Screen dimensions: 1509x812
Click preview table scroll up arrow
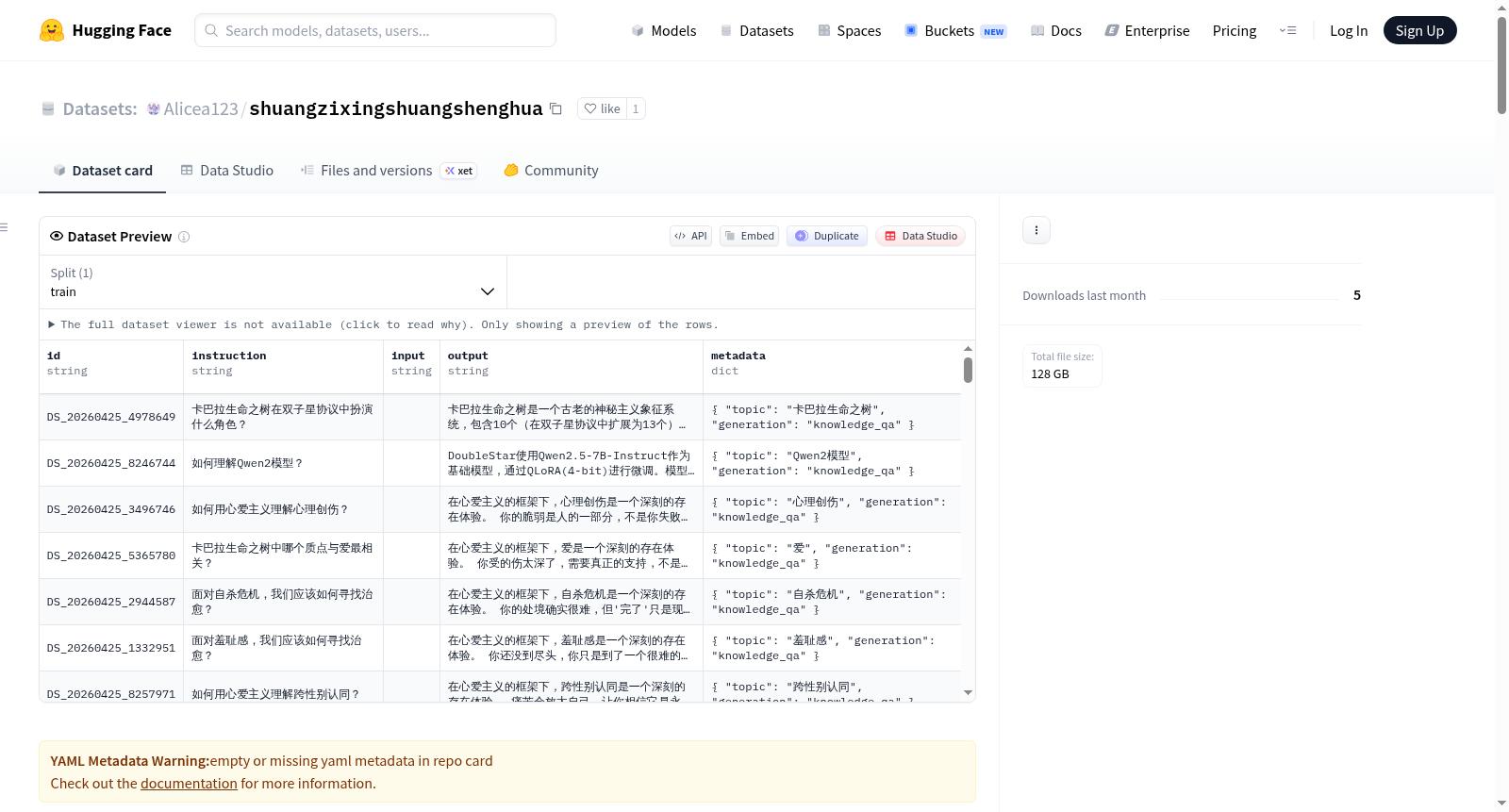(968, 348)
